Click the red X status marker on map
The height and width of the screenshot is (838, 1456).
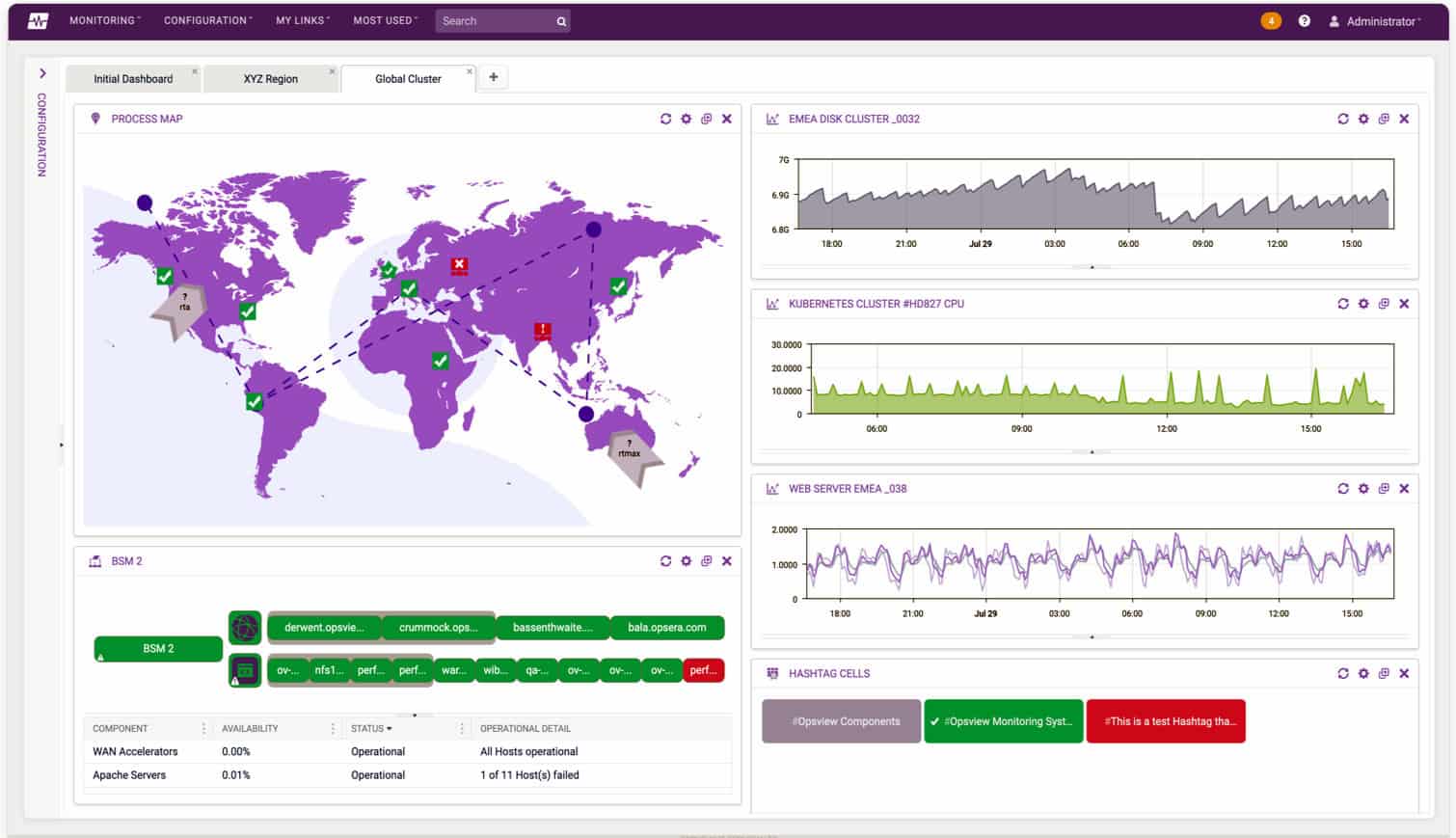click(x=460, y=266)
